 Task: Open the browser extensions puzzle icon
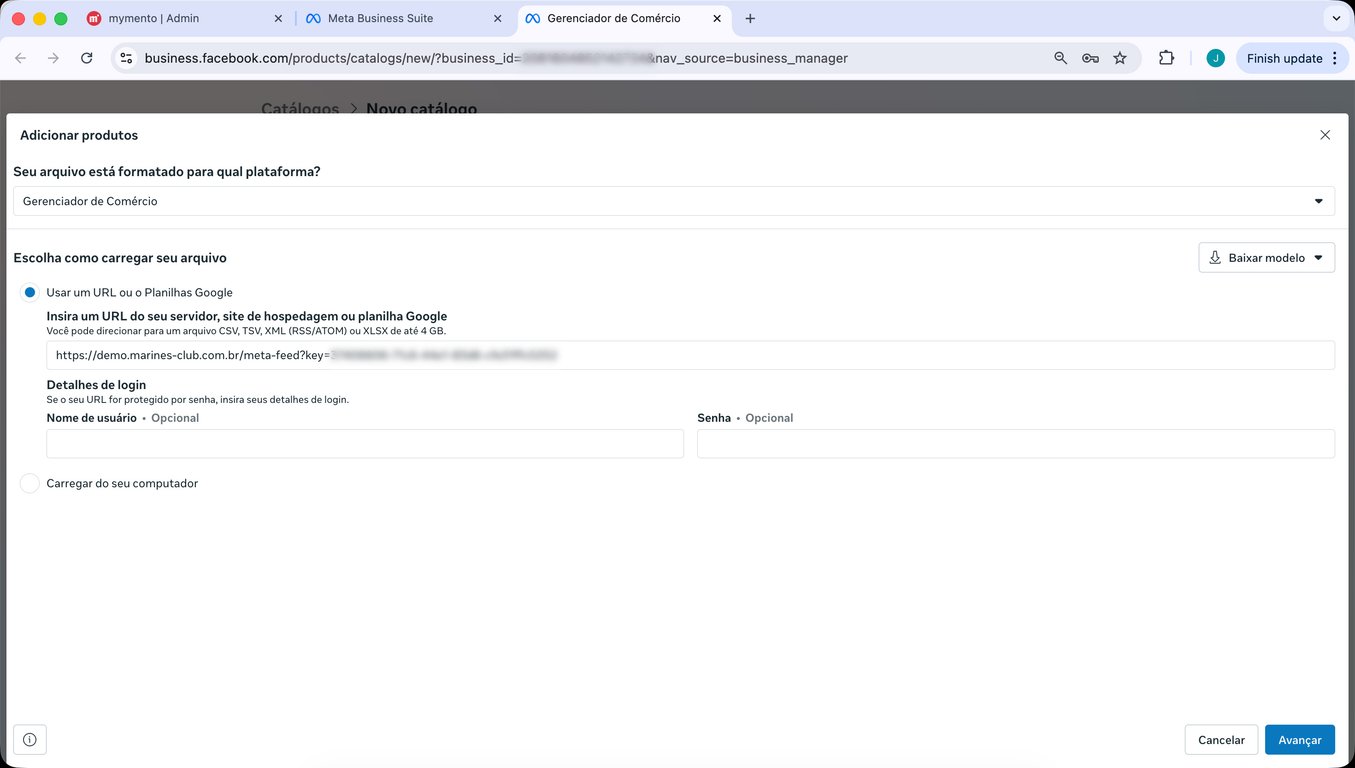(x=1166, y=58)
